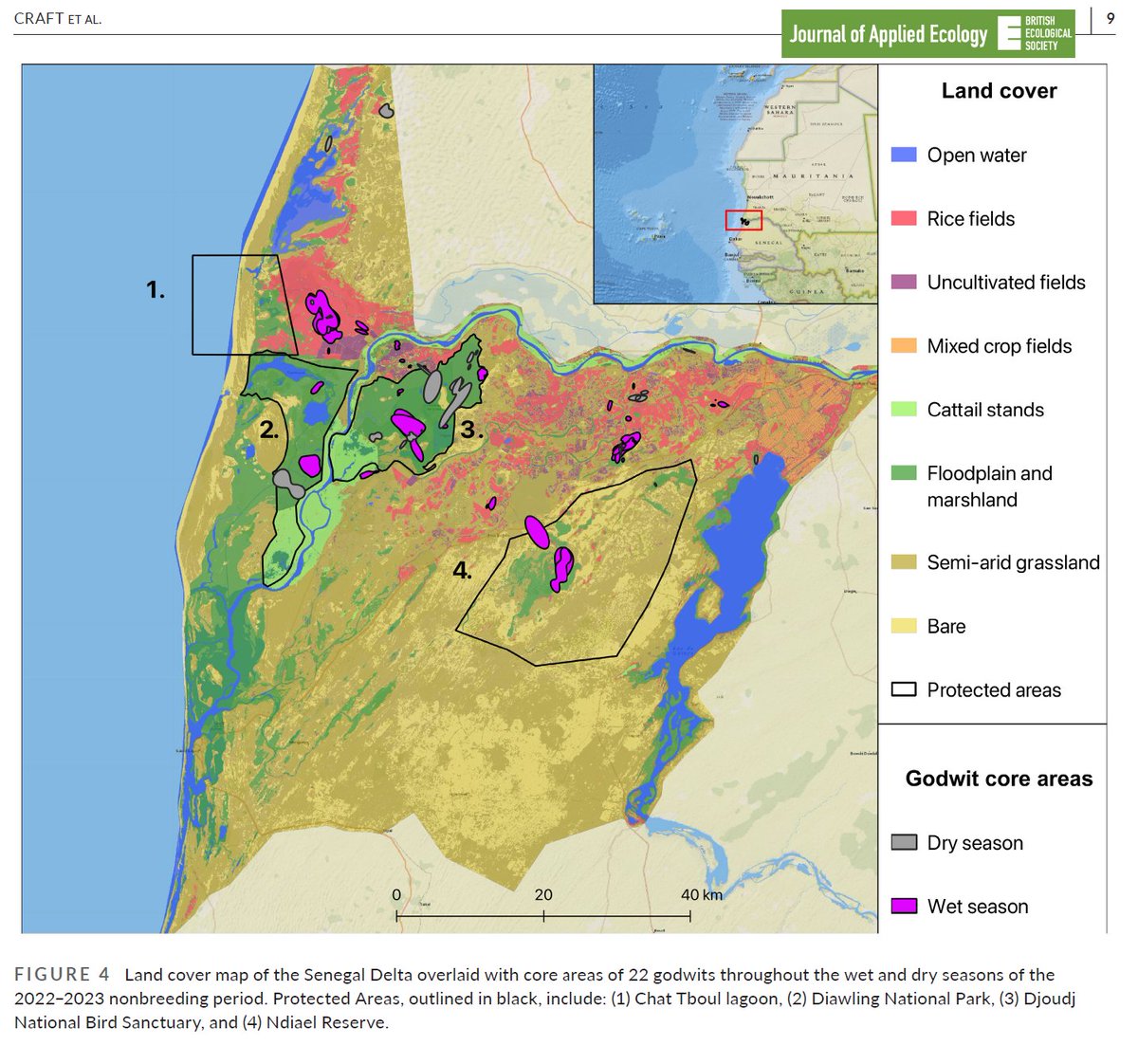Click the Semi-arid grassland swatch
The height and width of the screenshot is (1064, 1138).
pos(902,562)
